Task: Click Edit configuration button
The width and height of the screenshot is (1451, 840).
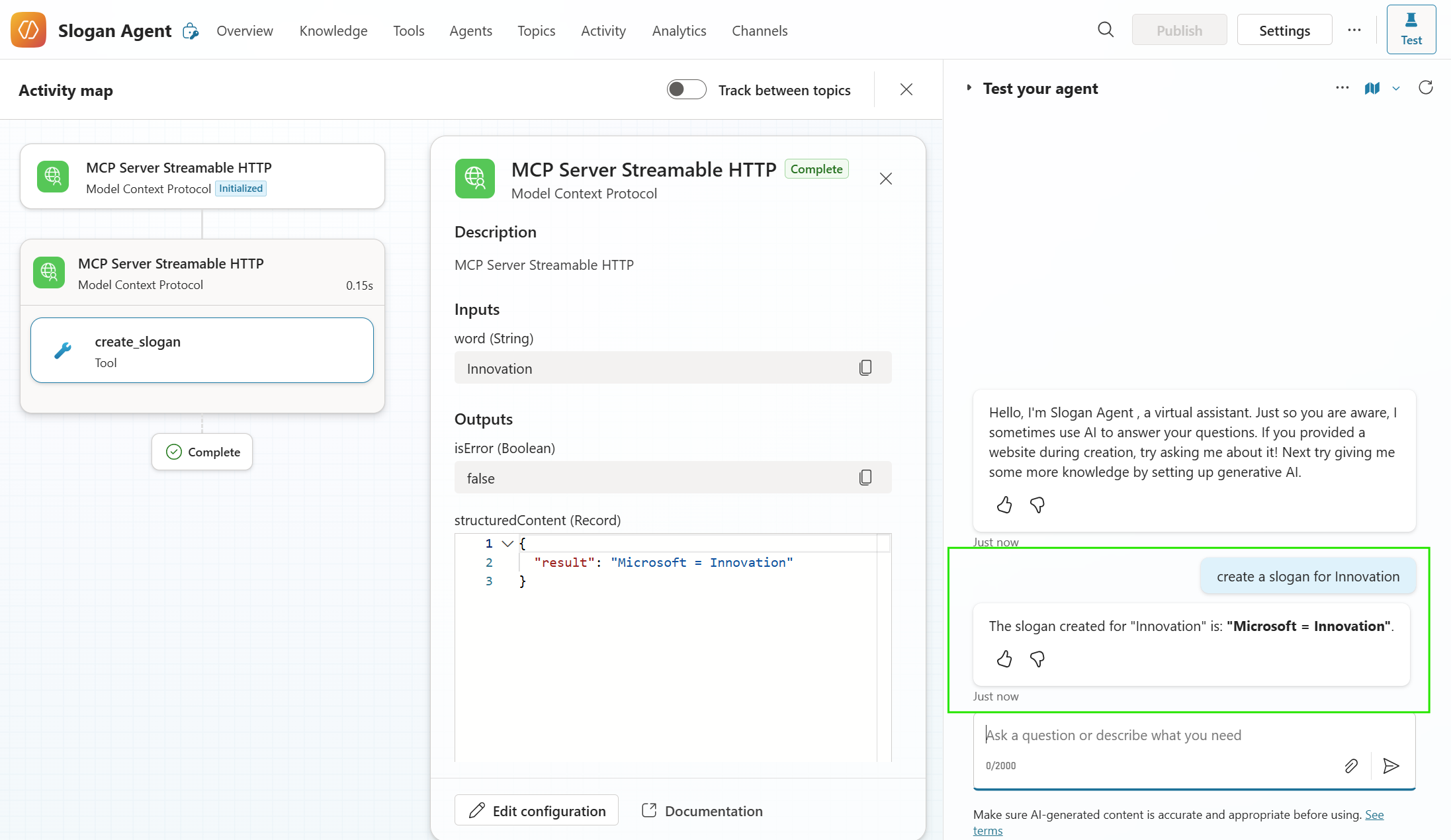Action: point(537,810)
